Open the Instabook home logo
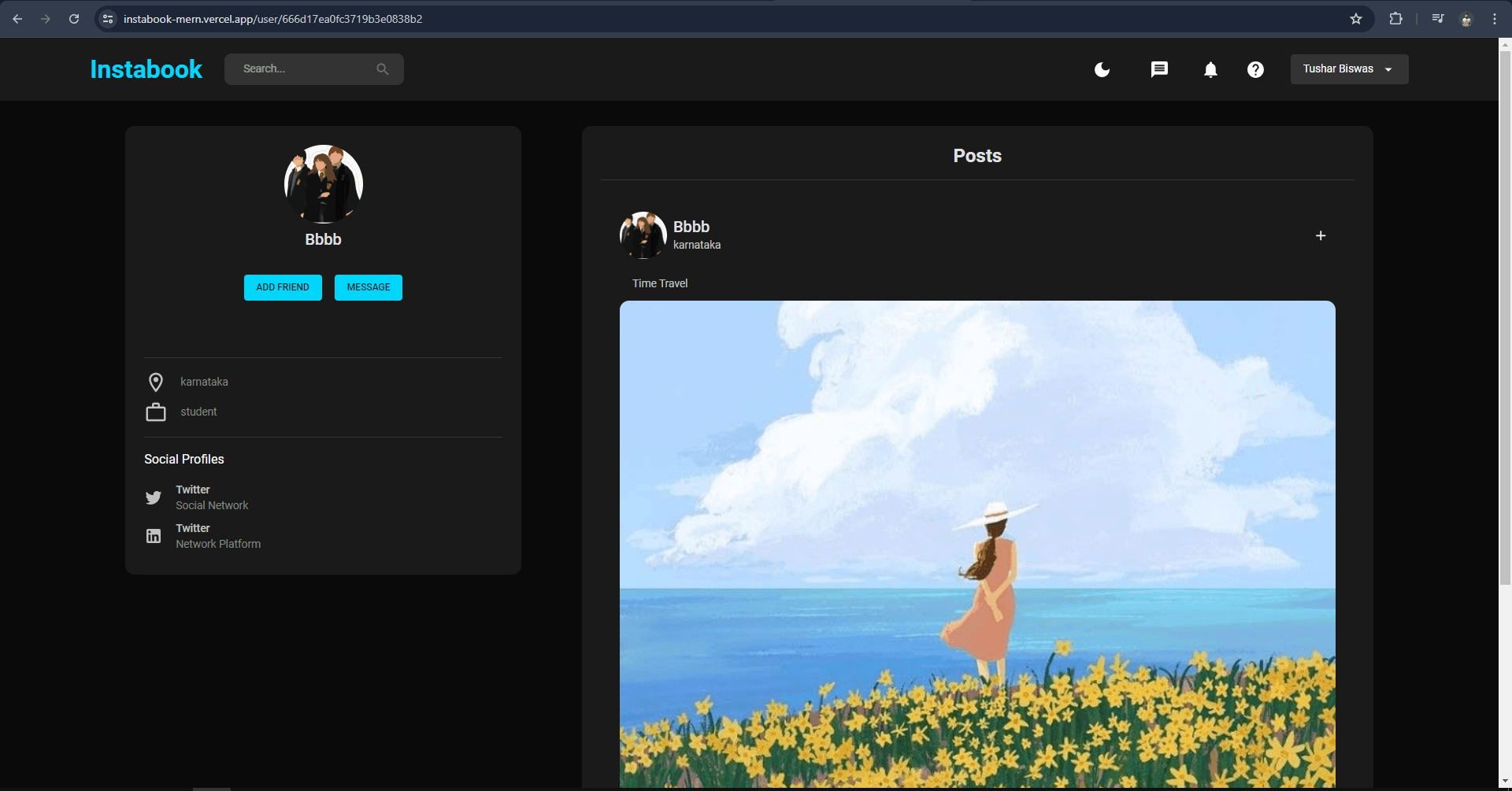The image size is (1512, 791). tap(145, 69)
